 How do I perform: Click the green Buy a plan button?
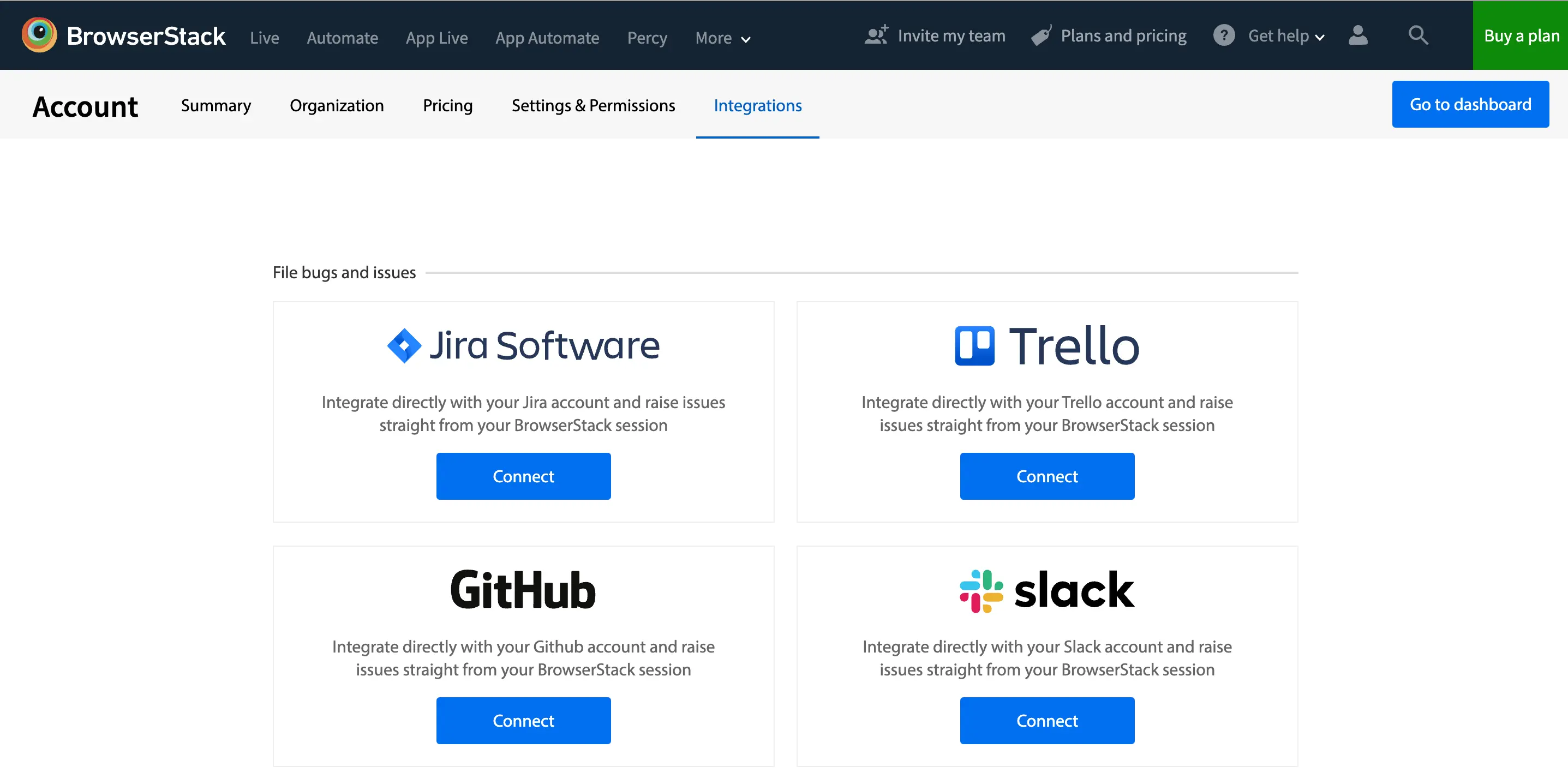[1521, 35]
